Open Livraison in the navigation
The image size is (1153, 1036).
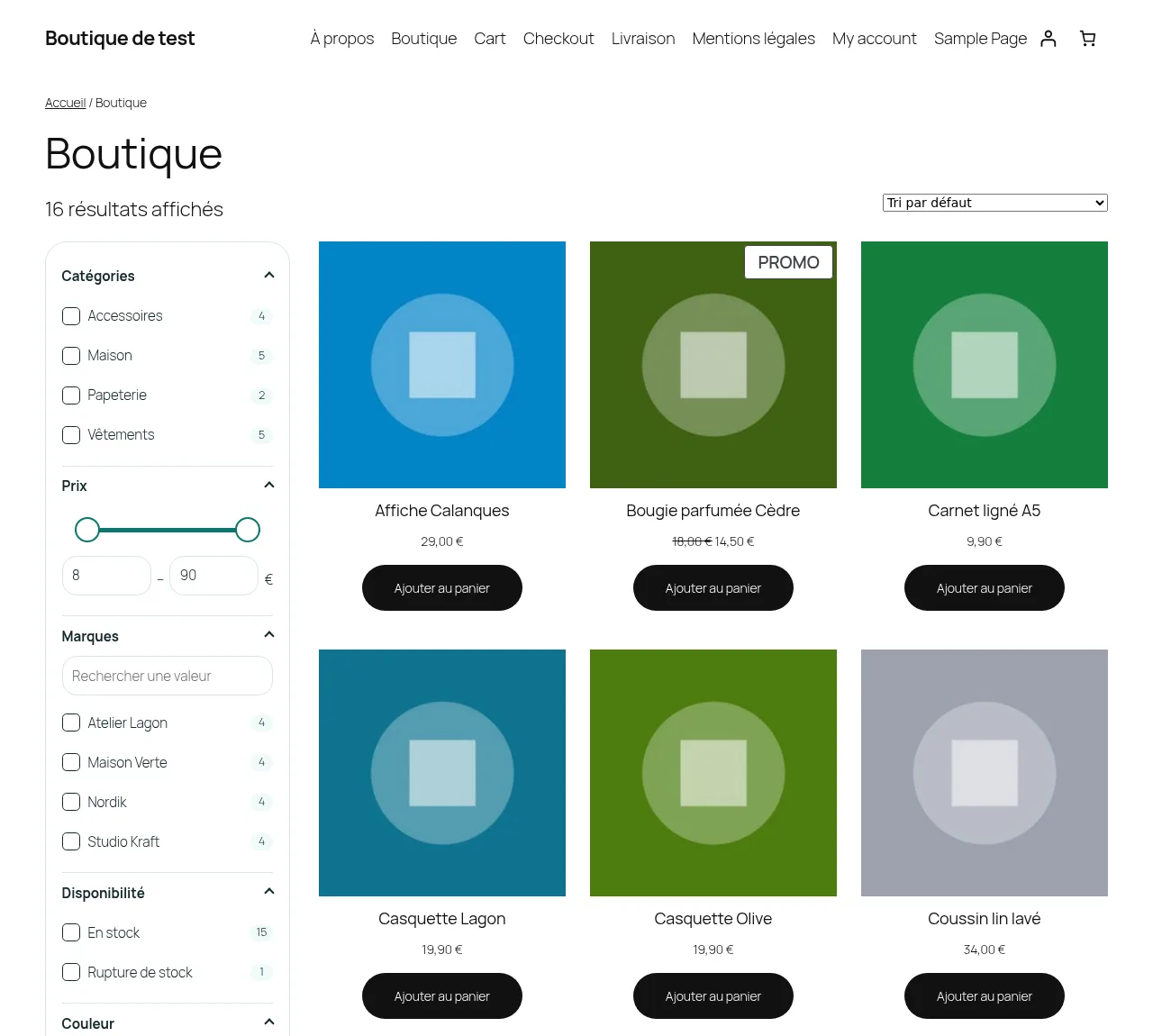pyautogui.click(x=643, y=39)
